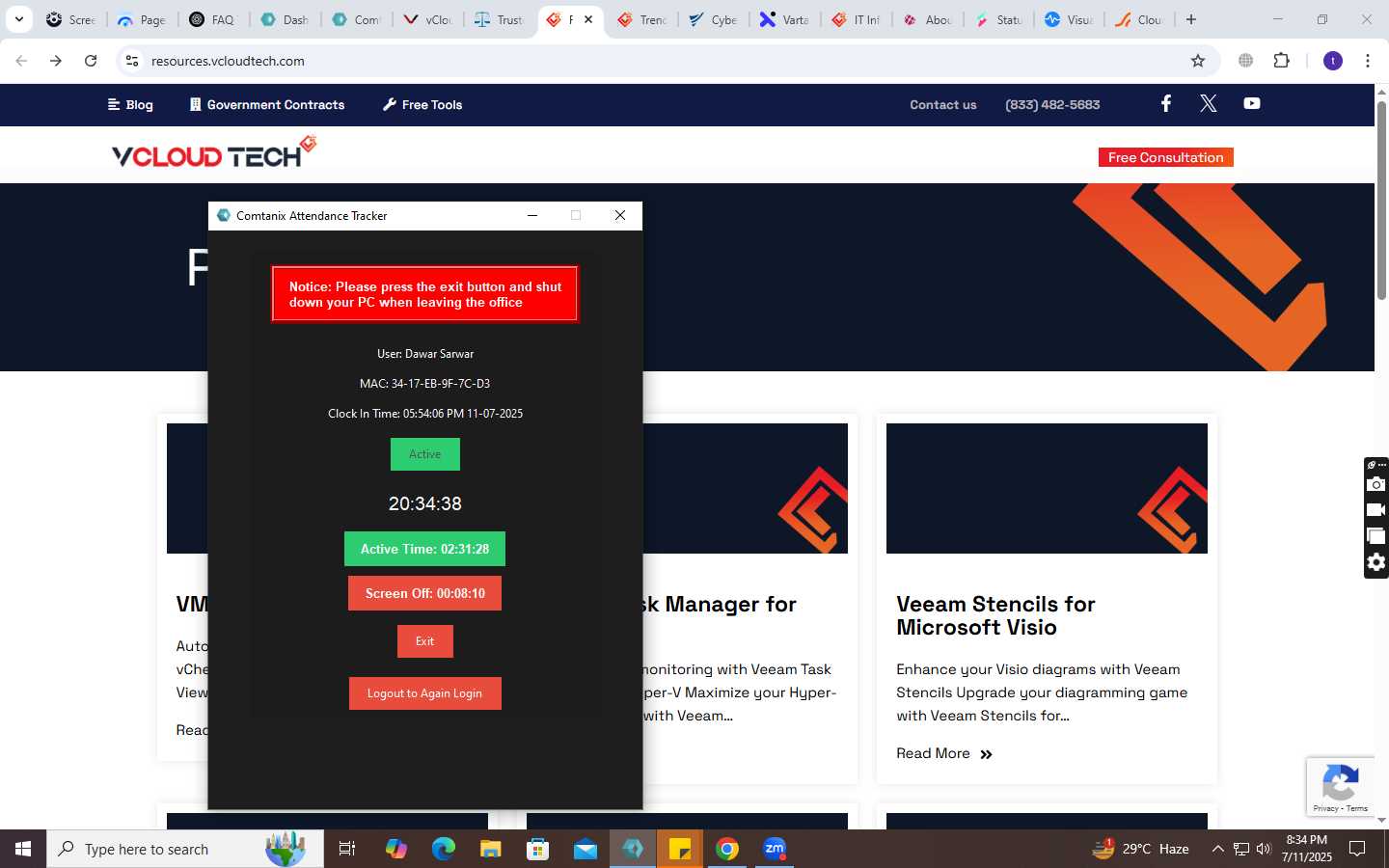Open the Blog menu item
The width and height of the screenshot is (1389, 868).
point(130,104)
